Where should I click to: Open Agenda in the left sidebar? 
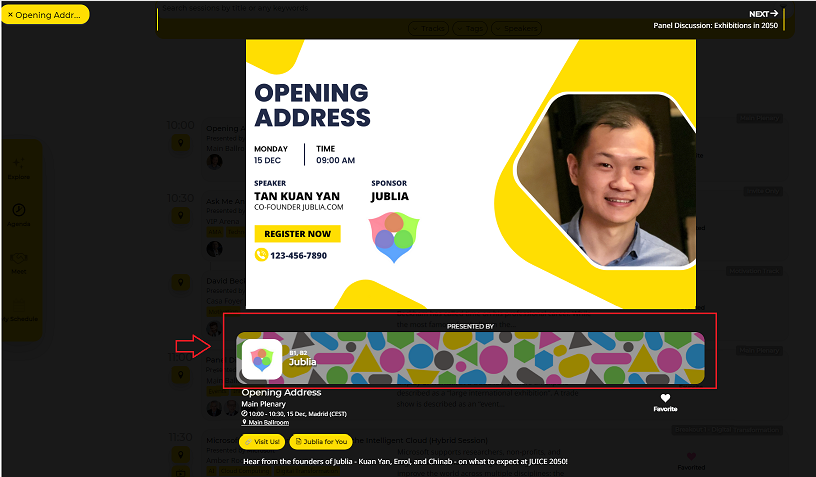(x=19, y=215)
